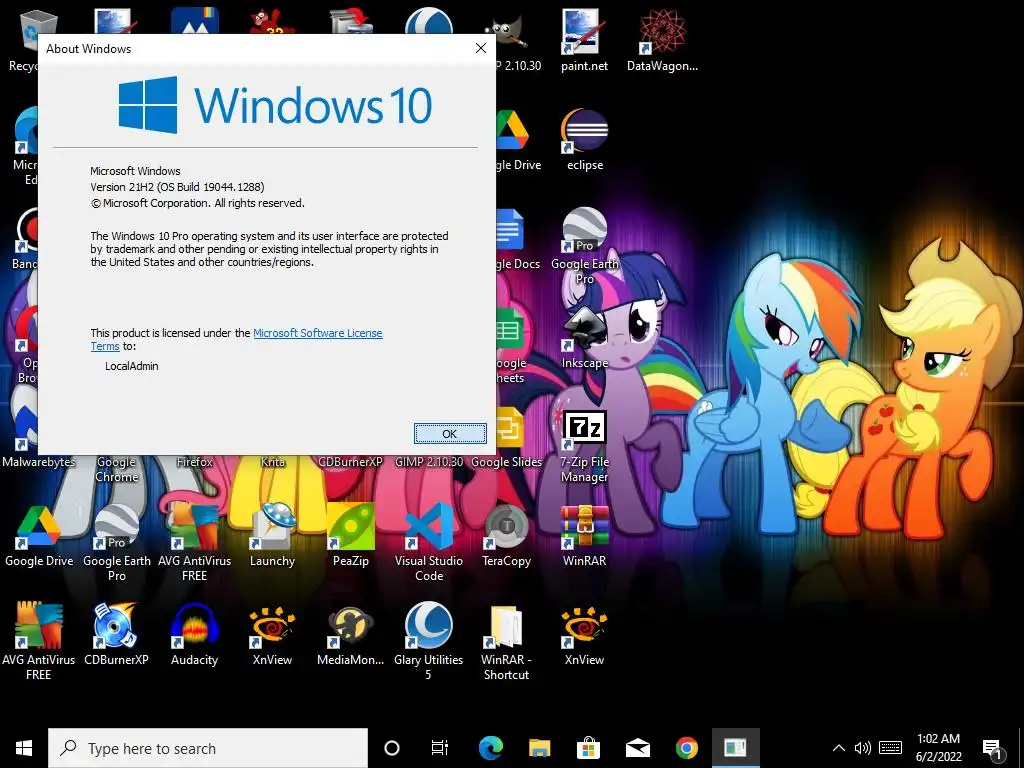The width and height of the screenshot is (1024, 768).
Task: Click OK in the About Windows dialog
Action: [450, 434]
